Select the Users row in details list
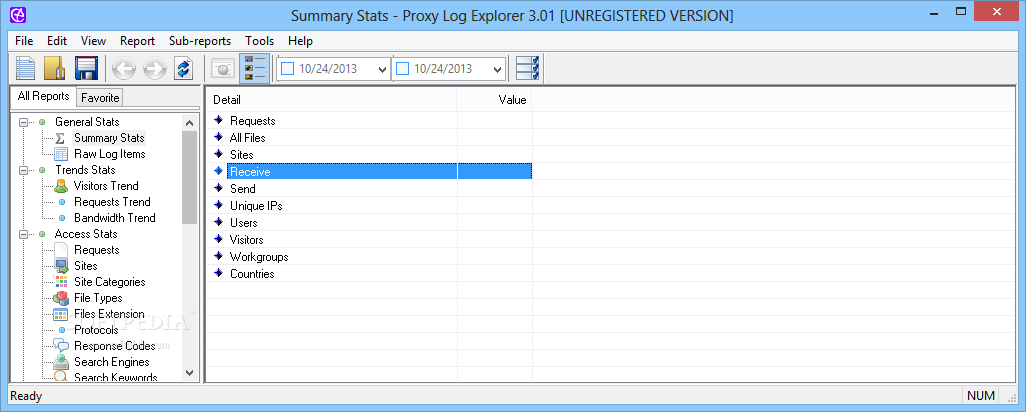 tap(370, 222)
